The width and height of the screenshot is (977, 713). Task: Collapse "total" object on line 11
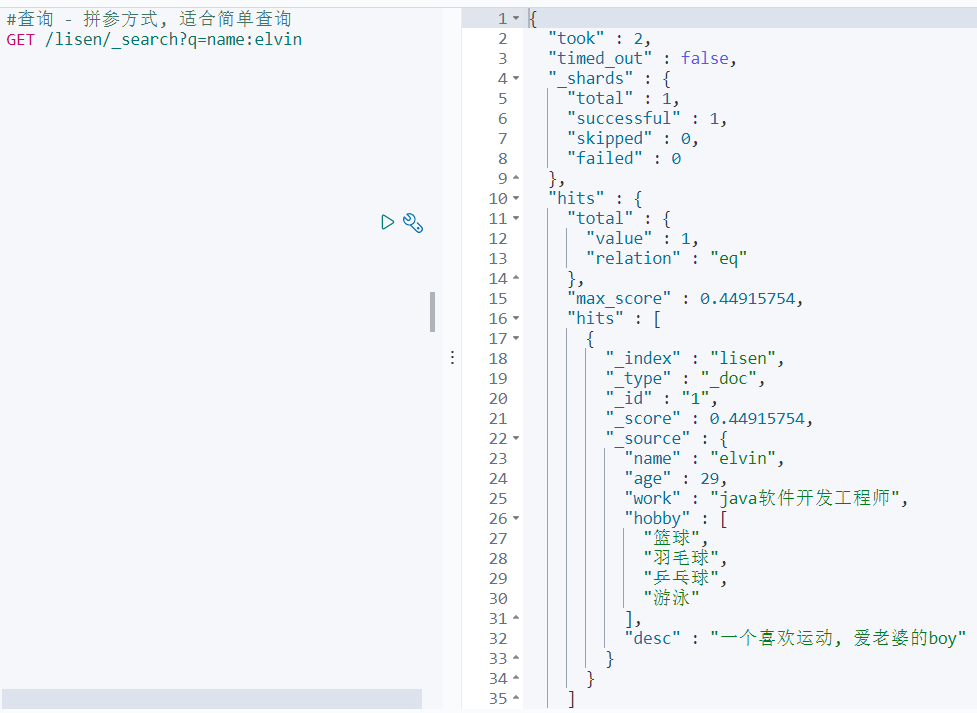[516, 218]
